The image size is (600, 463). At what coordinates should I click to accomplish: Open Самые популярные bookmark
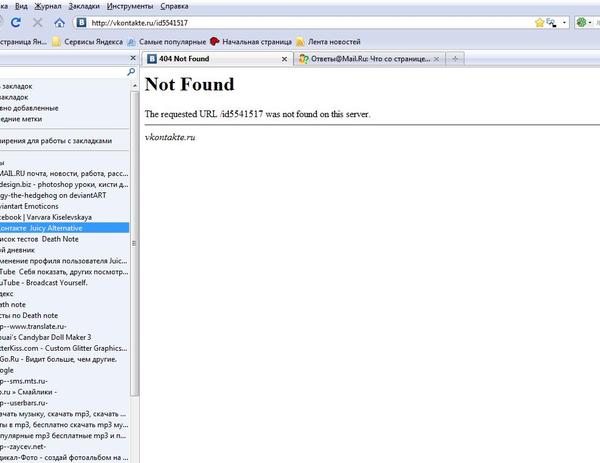point(167,42)
